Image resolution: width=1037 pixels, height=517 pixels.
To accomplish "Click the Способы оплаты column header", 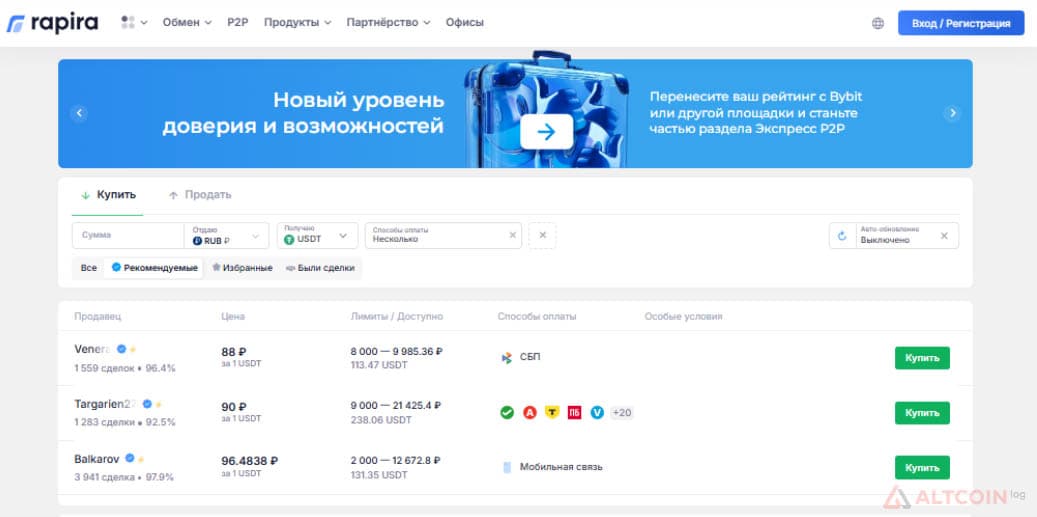I will 537,317.
